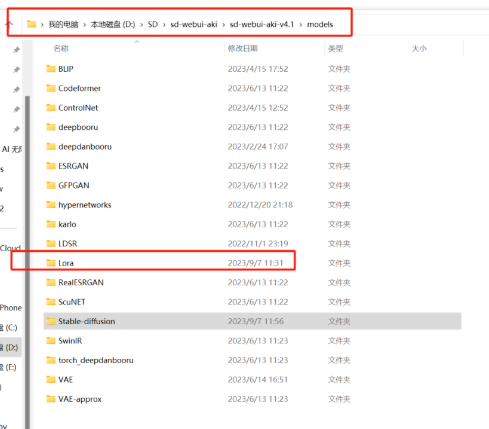Select the karlo folder name
Screen dimensions: 489x429
coord(67,224)
